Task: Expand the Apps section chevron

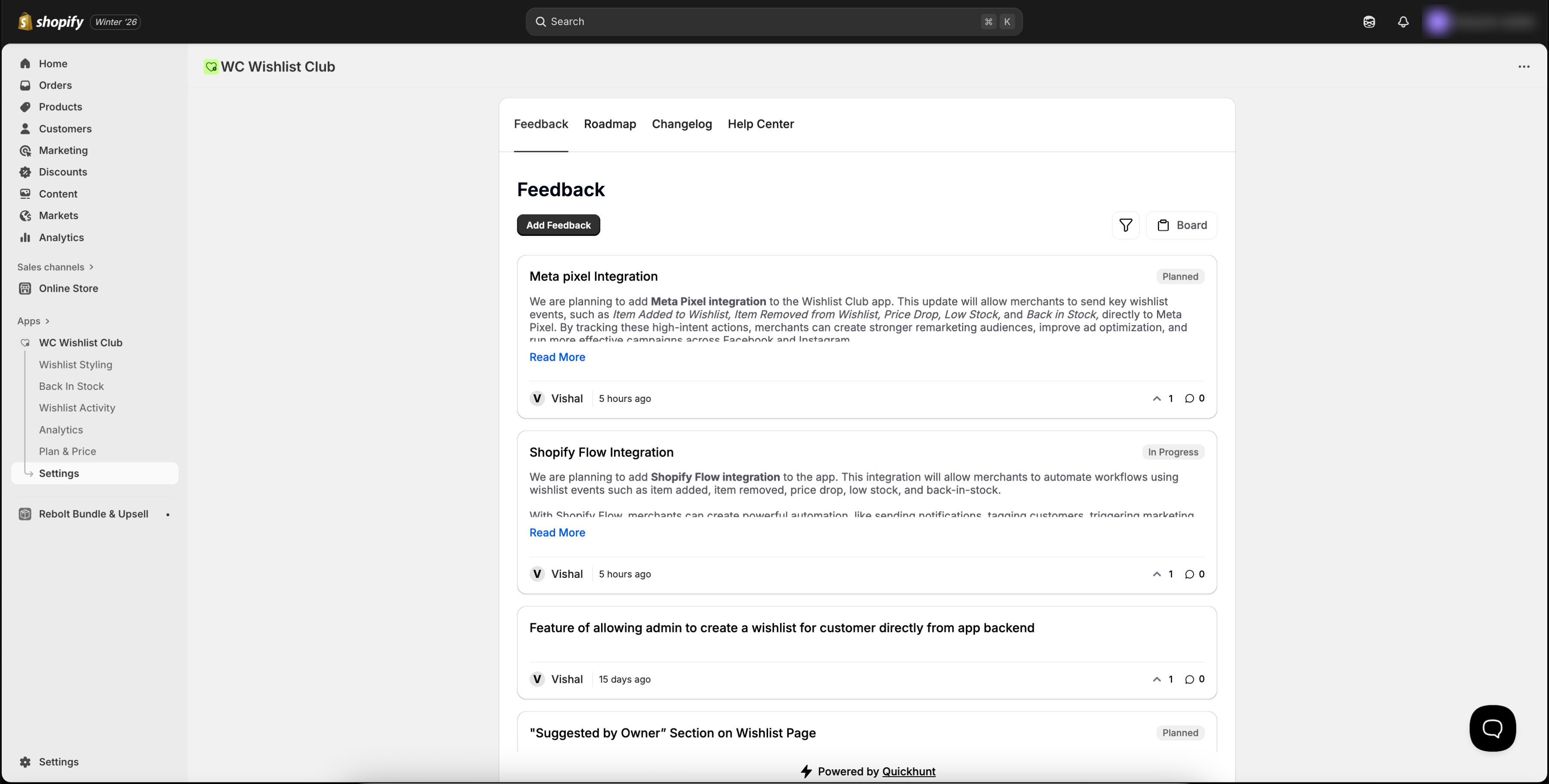Action: pos(48,321)
